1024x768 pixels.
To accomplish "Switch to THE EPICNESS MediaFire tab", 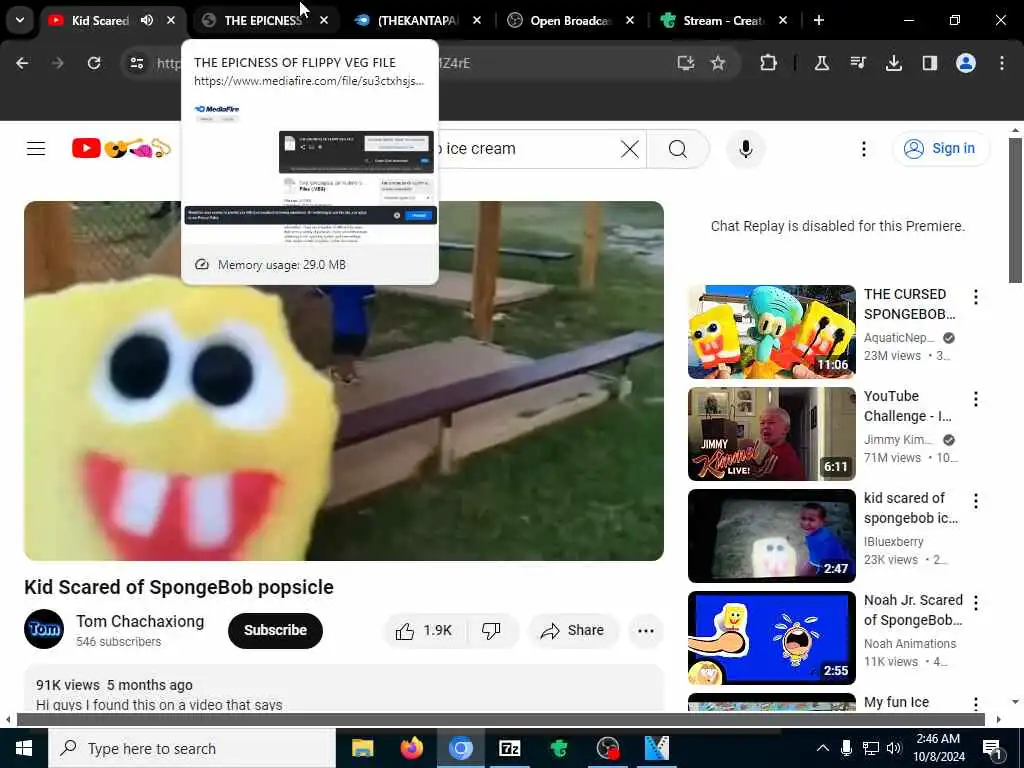I will tap(263, 20).
